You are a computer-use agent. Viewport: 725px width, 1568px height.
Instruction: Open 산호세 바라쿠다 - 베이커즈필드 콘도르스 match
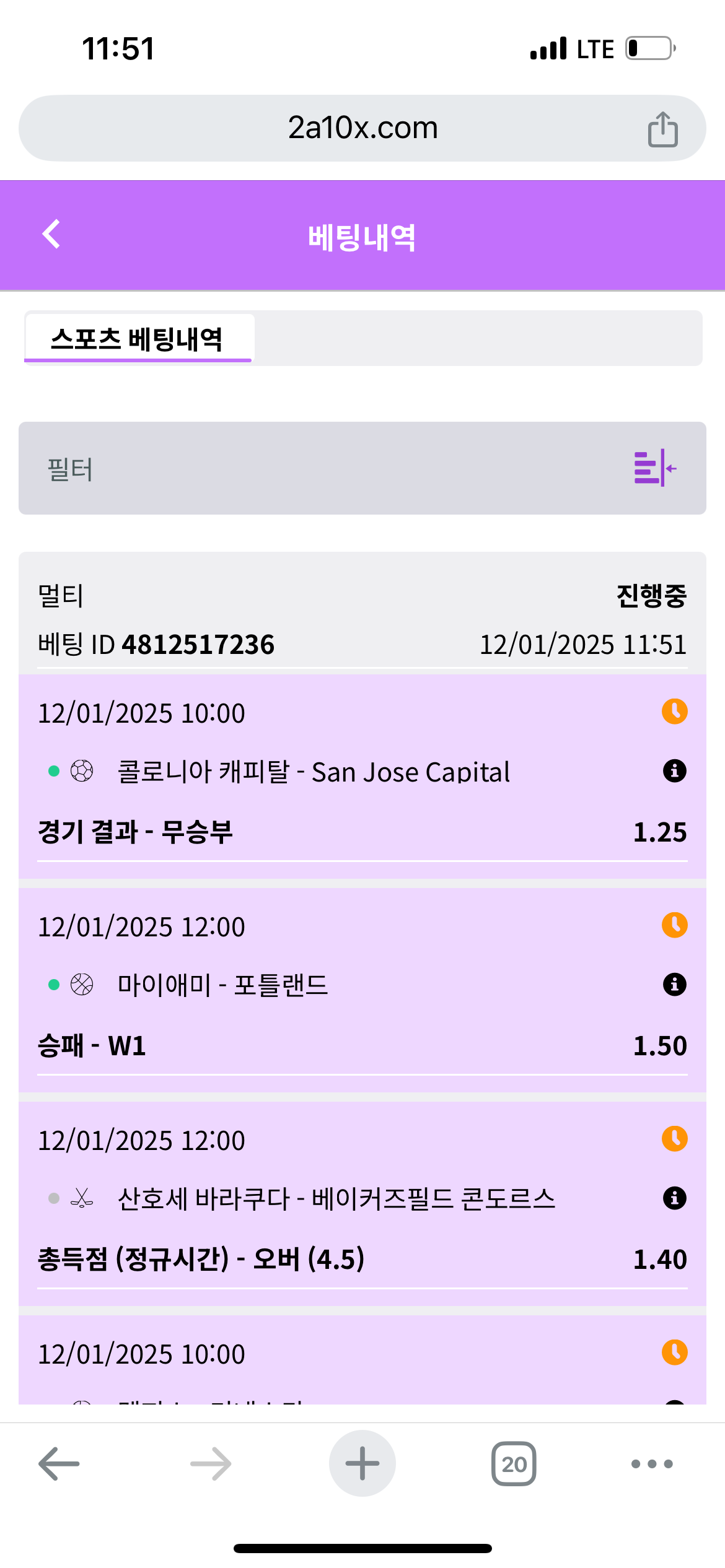(336, 1199)
